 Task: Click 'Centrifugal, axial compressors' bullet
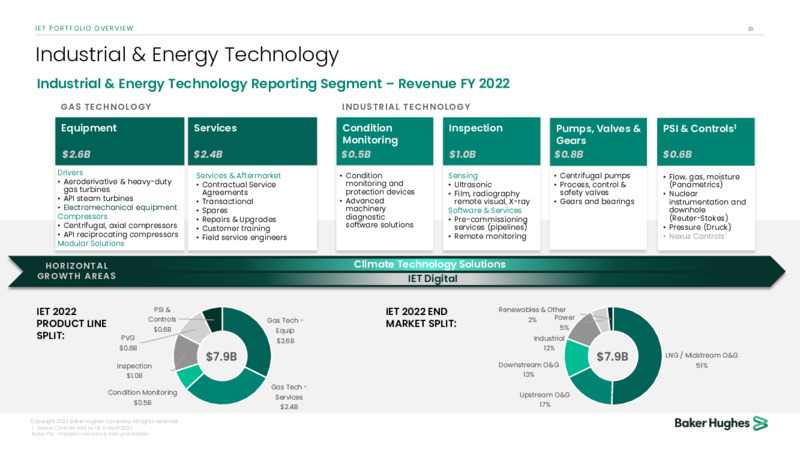coord(117,225)
